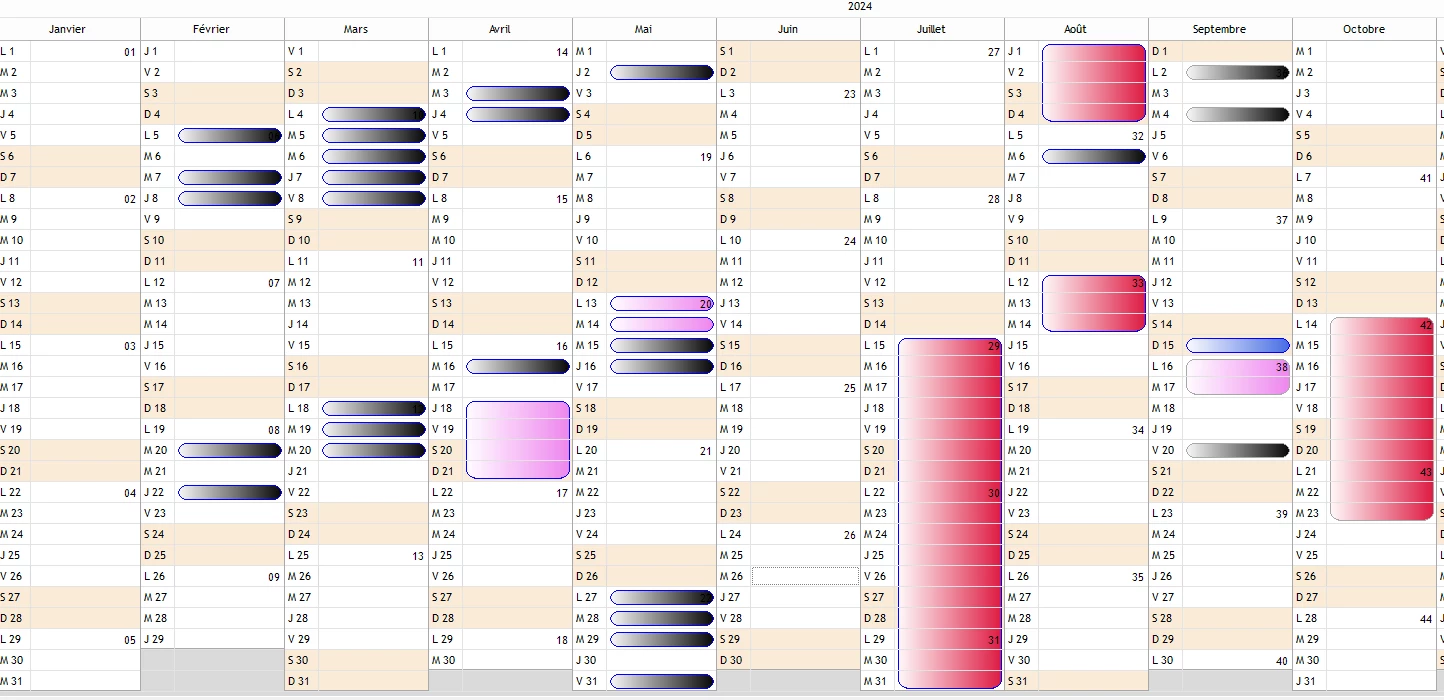1444x700 pixels.
Task: Open the gray event on Mars L 4
Action: point(374,114)
